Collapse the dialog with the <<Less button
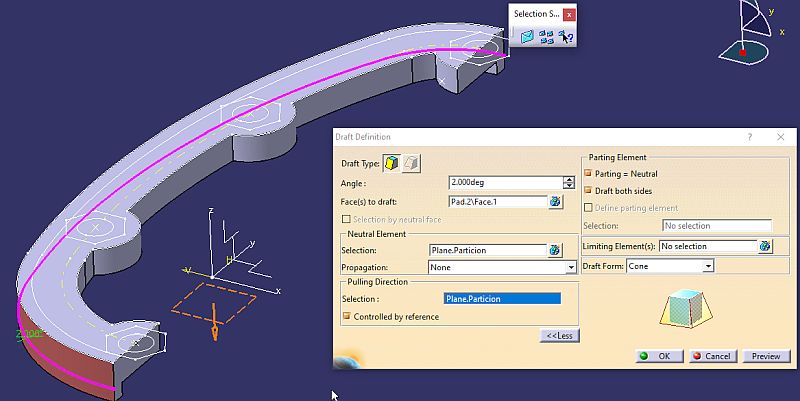Image resolution: width=800 pixels, height=401 pixels. [558, 335]
